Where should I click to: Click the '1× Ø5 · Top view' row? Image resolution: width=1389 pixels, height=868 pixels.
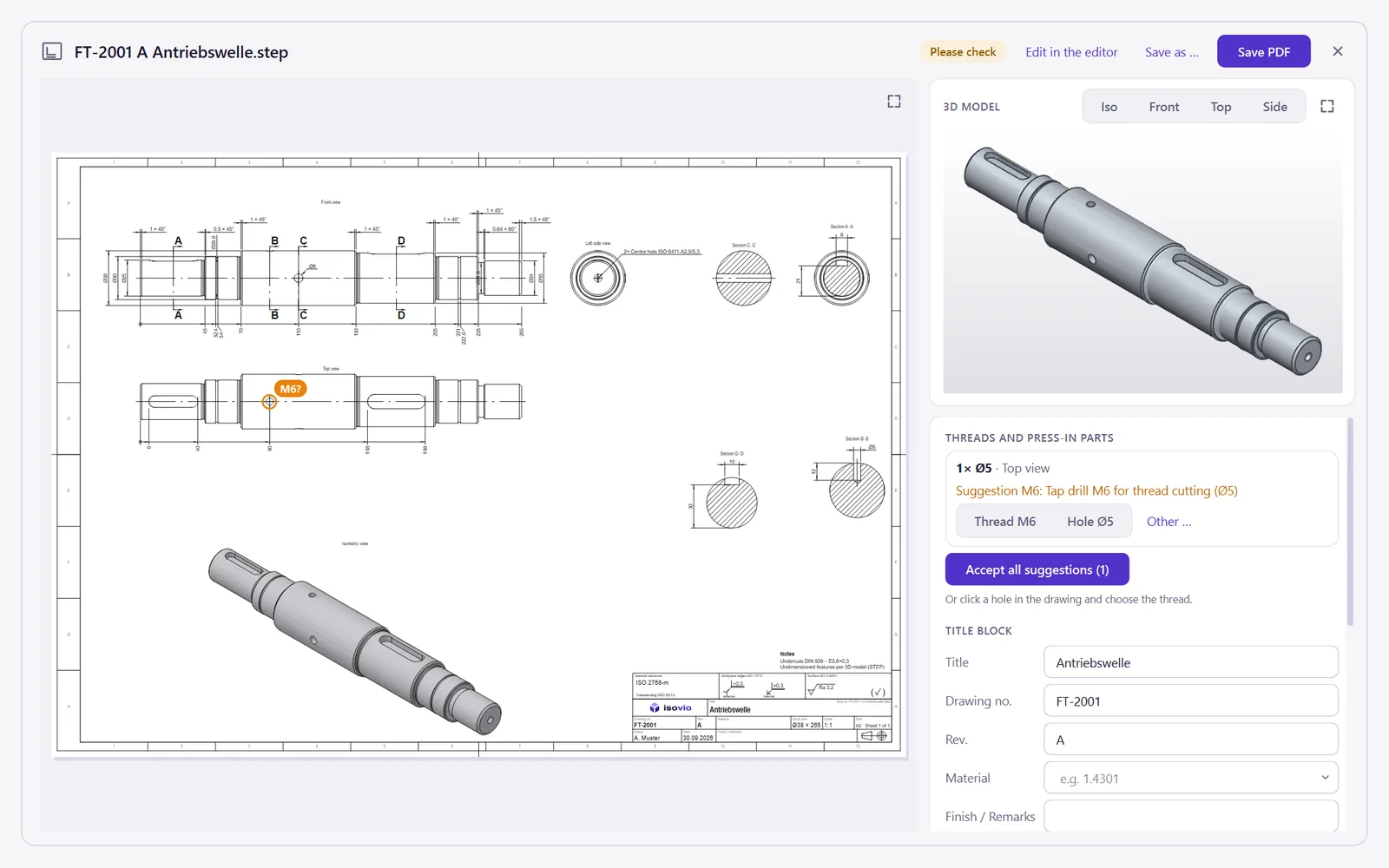[x=1003, y=469]
